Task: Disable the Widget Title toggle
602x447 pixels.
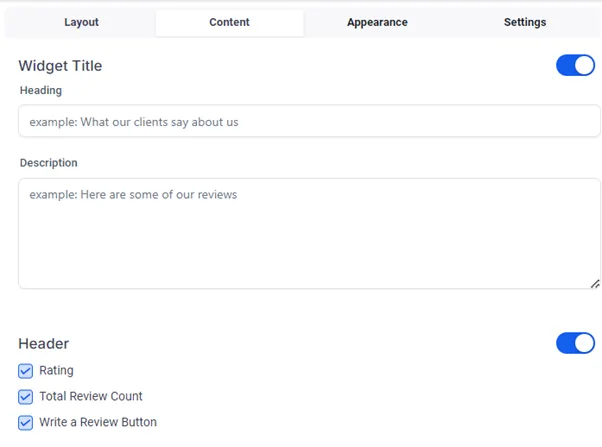Action: click(x=575, y=65)
